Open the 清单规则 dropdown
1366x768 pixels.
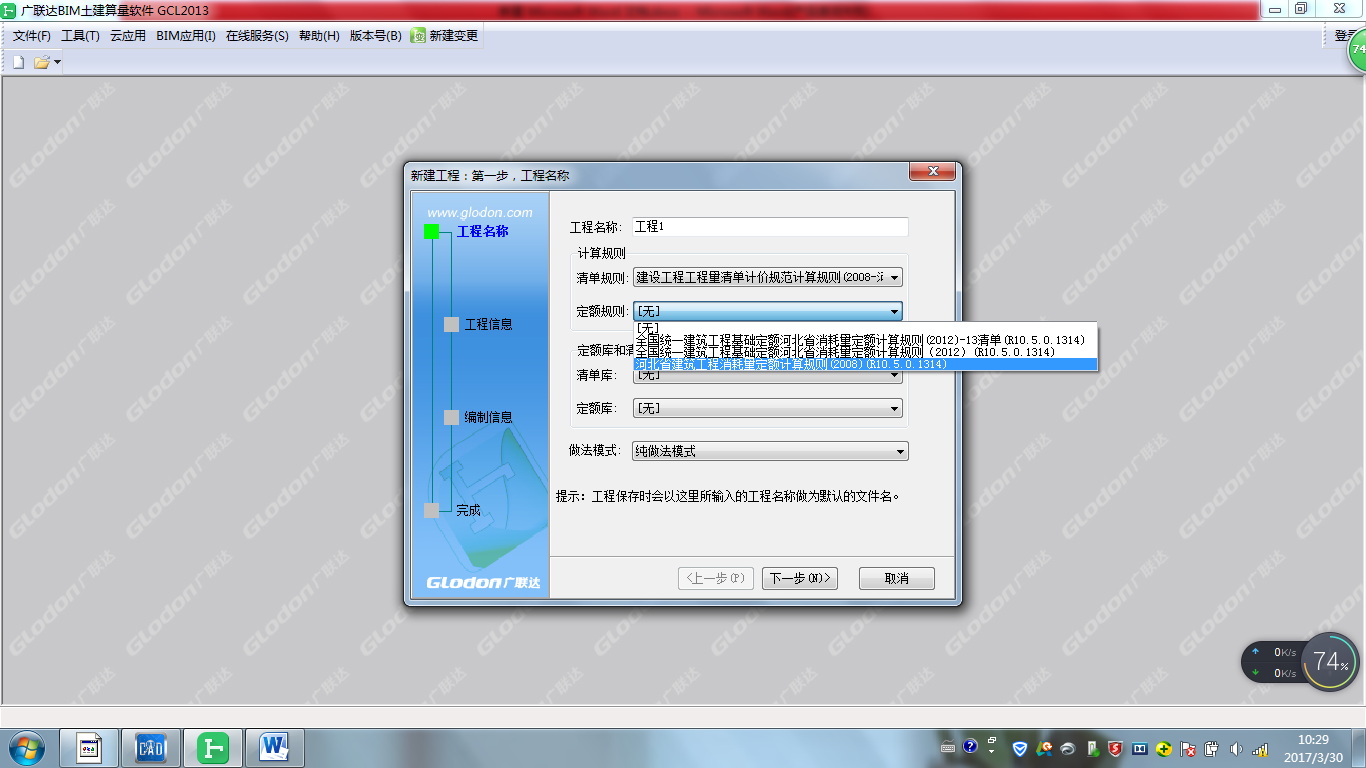(x=768, y=277)
